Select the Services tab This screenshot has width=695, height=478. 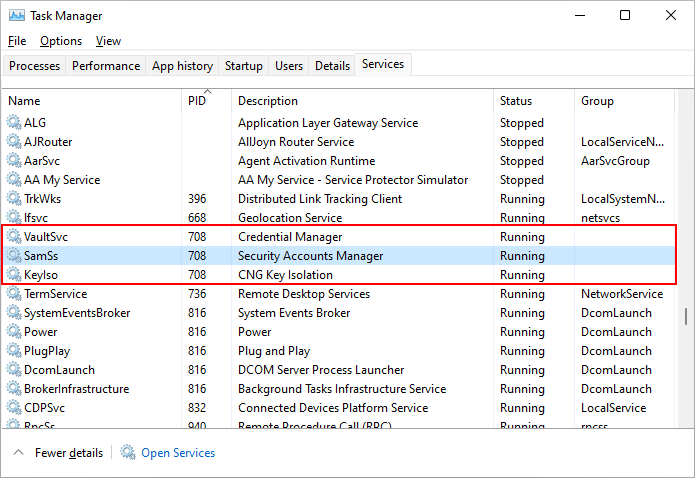pos(383,64)
